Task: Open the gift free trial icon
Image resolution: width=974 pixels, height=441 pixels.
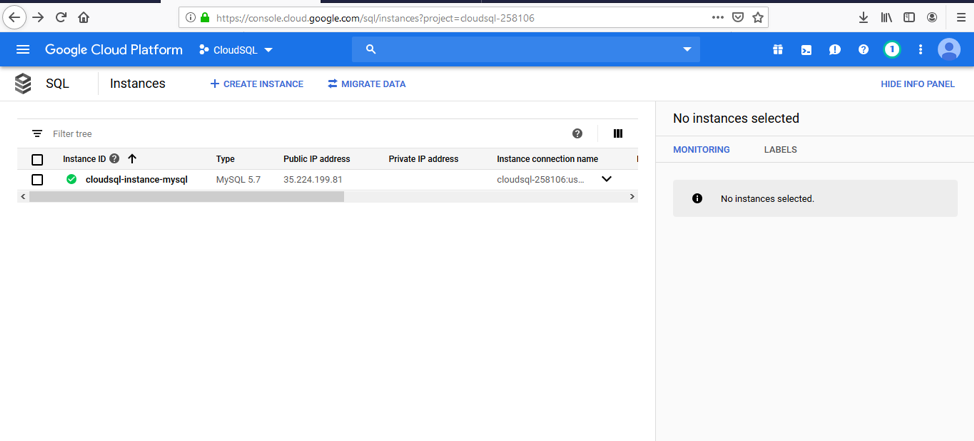Action: coord(778,50)
